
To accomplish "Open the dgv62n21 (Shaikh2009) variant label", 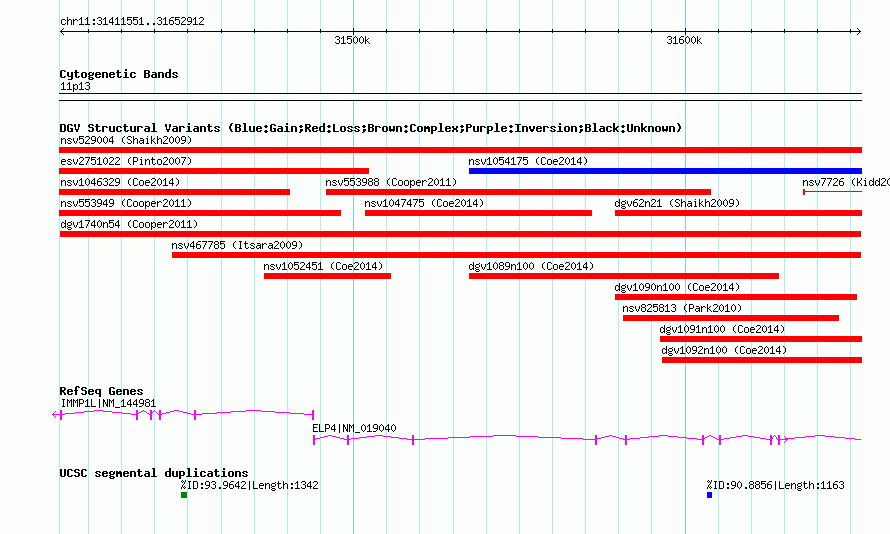I will click(677, 203).
